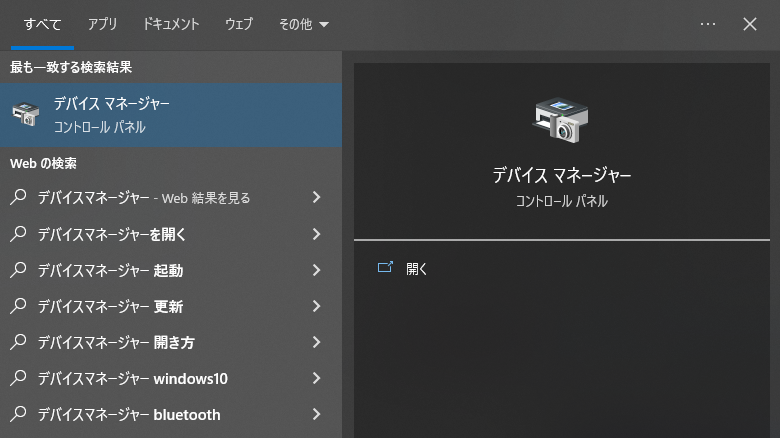Viewport: 780px width, 438px height.
Task: Expand chevron for デバイスマネージャーを開く row
Action: click(316, 234)
